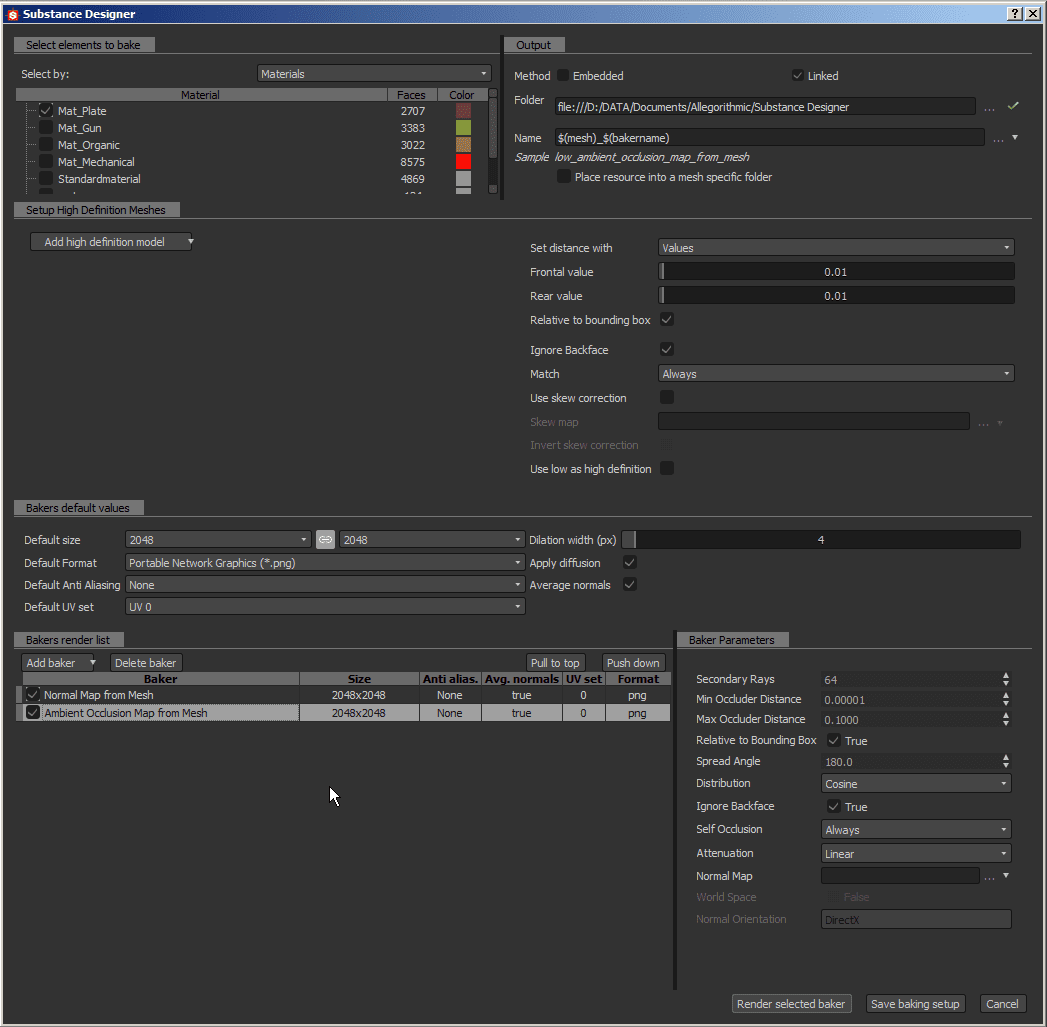Toggle the Linked method checkbox

797,75
